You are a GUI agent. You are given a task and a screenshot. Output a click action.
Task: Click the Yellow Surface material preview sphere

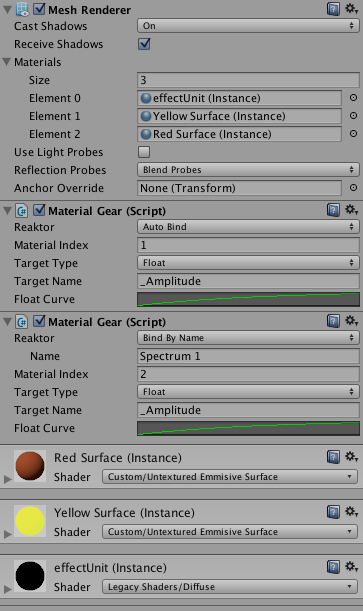(30, 521)
